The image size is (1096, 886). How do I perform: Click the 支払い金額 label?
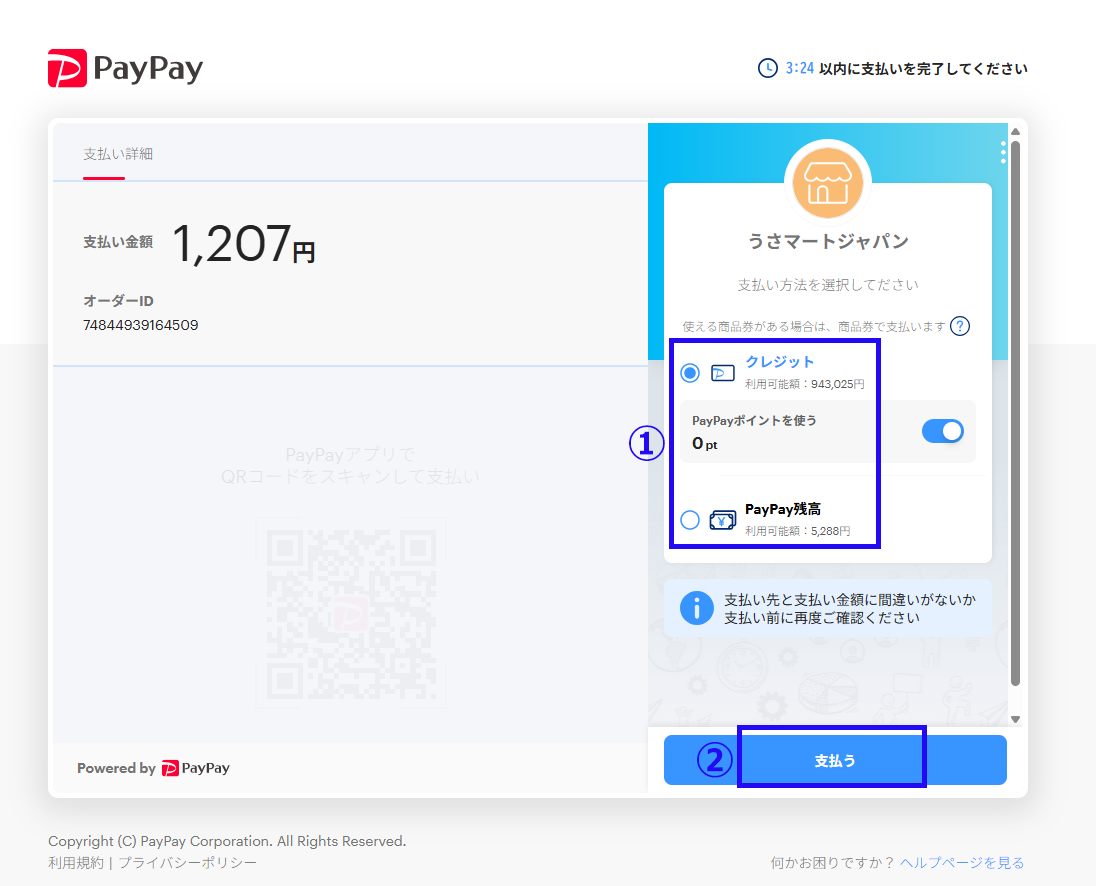click(118, 242)
